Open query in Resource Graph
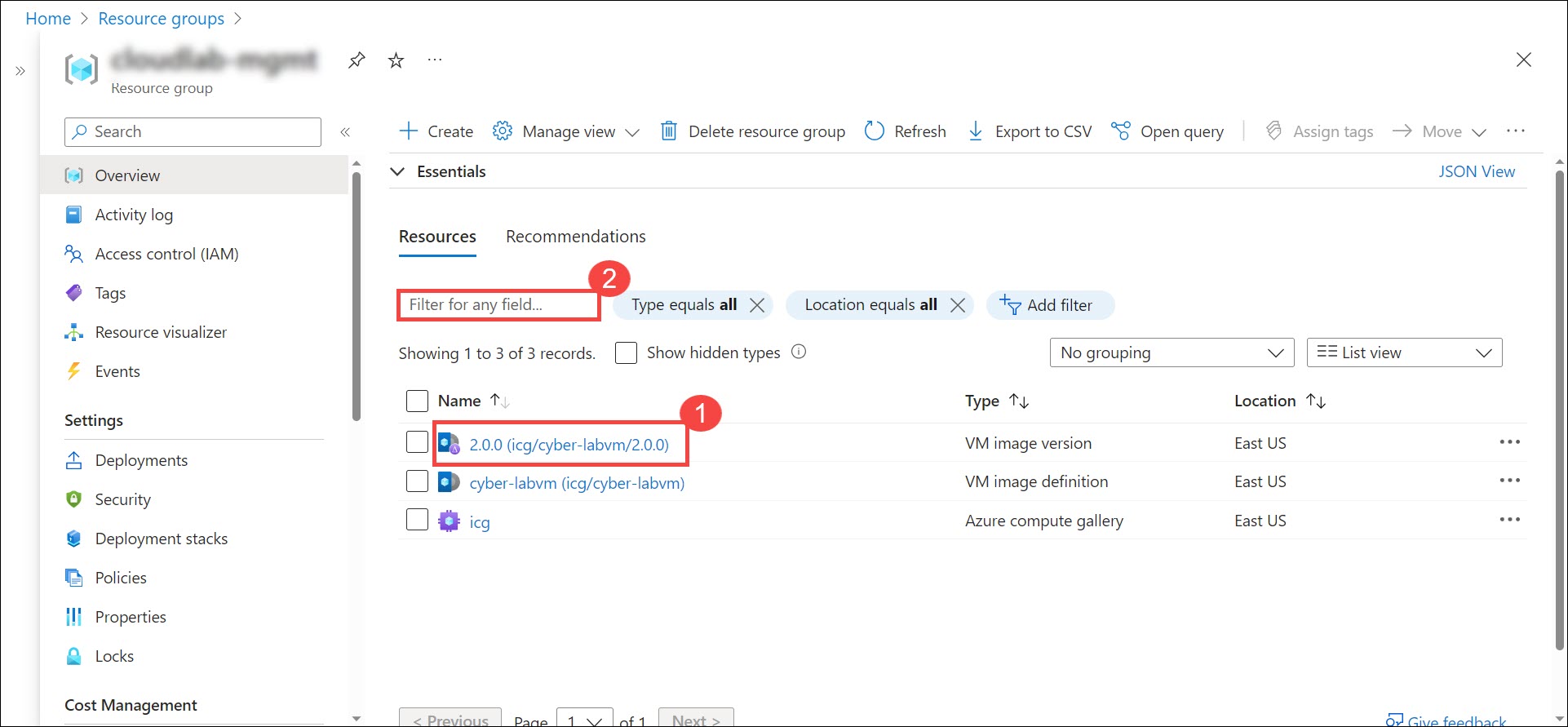The image size is (1568, 727). pos(1167,131)
